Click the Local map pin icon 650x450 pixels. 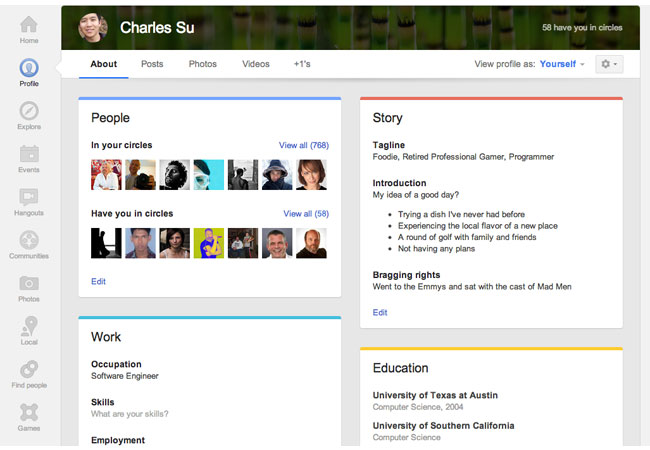tap(29, 330)
